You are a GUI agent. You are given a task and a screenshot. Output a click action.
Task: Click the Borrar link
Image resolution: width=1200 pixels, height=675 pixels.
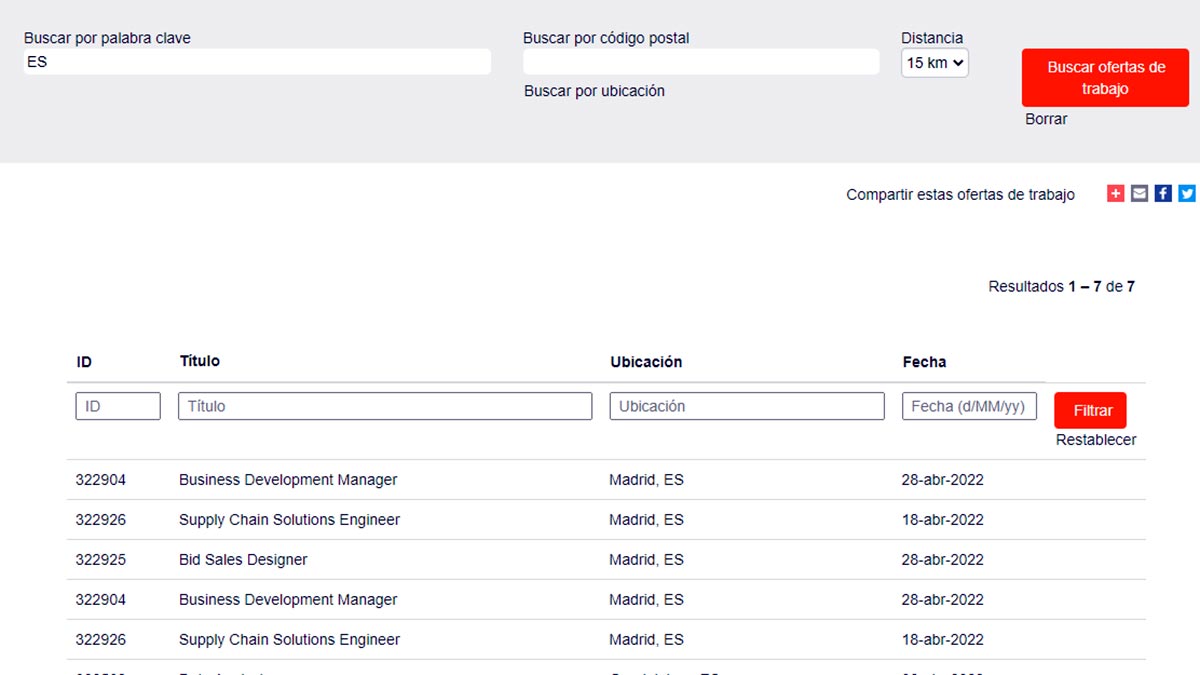click(x=1046, y=119)
